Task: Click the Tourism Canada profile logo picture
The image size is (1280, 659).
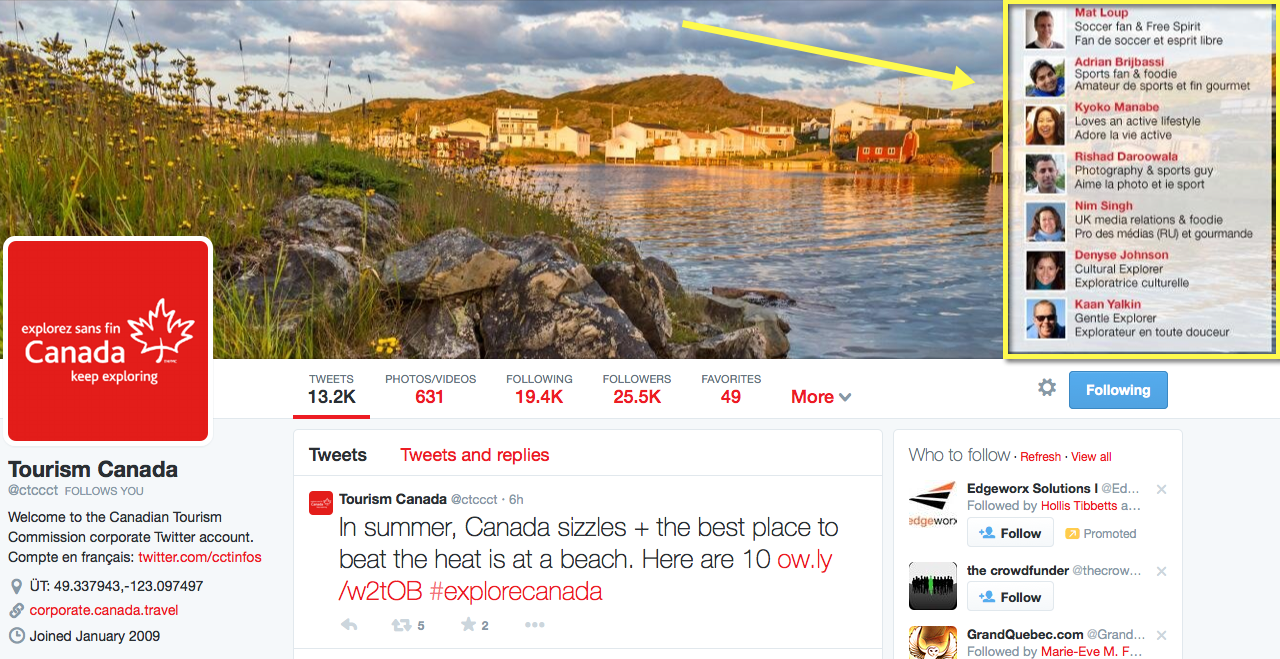Action: [x=108, y=341]
